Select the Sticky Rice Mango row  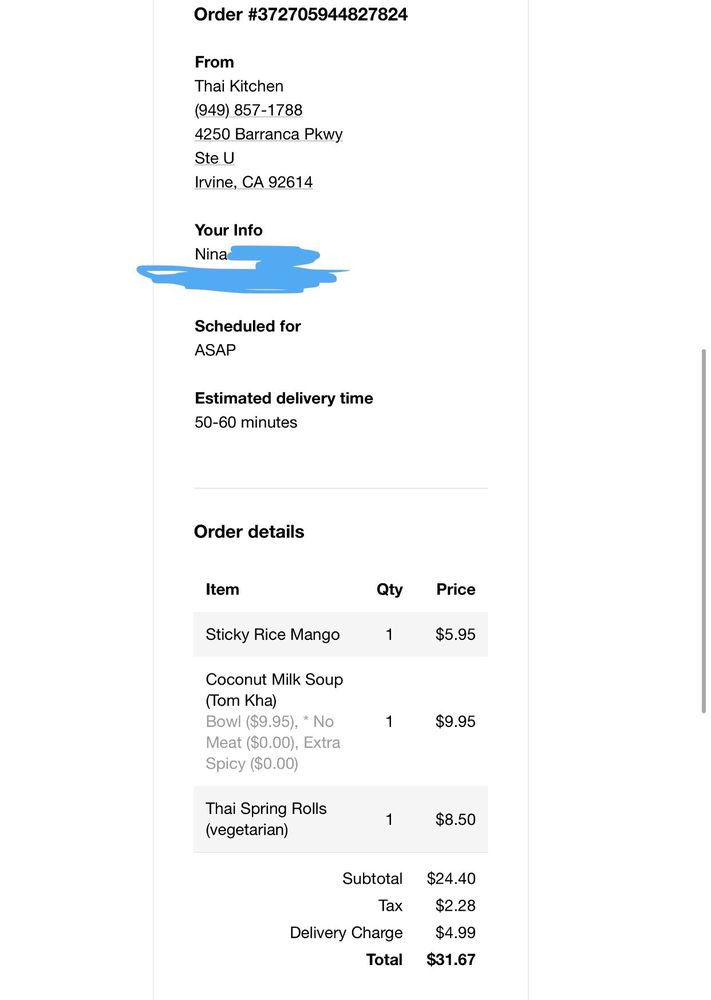pyautogui.click(x=341, y=635)
